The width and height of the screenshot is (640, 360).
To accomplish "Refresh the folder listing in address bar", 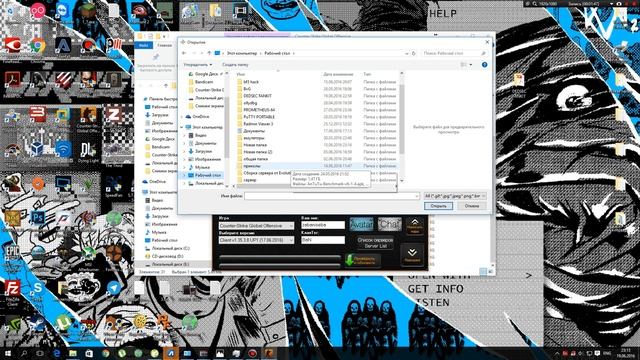I will pos(413,53).
